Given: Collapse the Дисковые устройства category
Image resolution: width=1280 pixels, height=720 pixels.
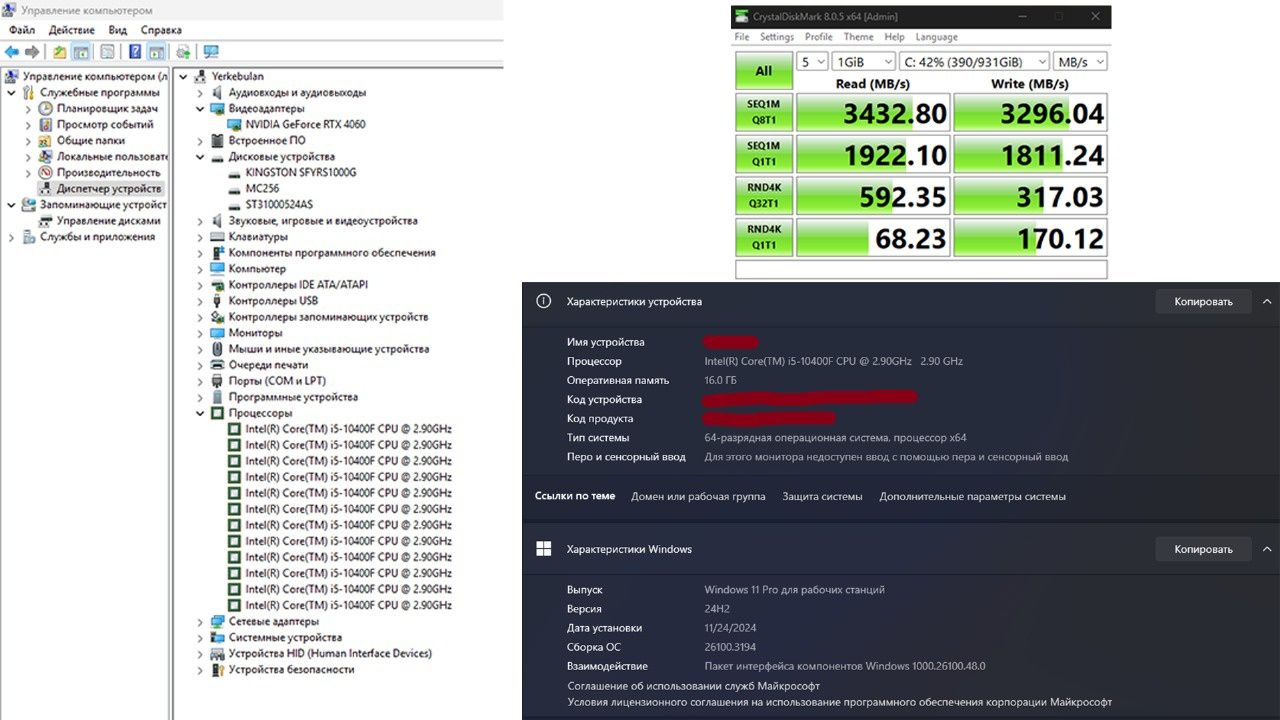Looking at the screenshot, I should point(200,156).
